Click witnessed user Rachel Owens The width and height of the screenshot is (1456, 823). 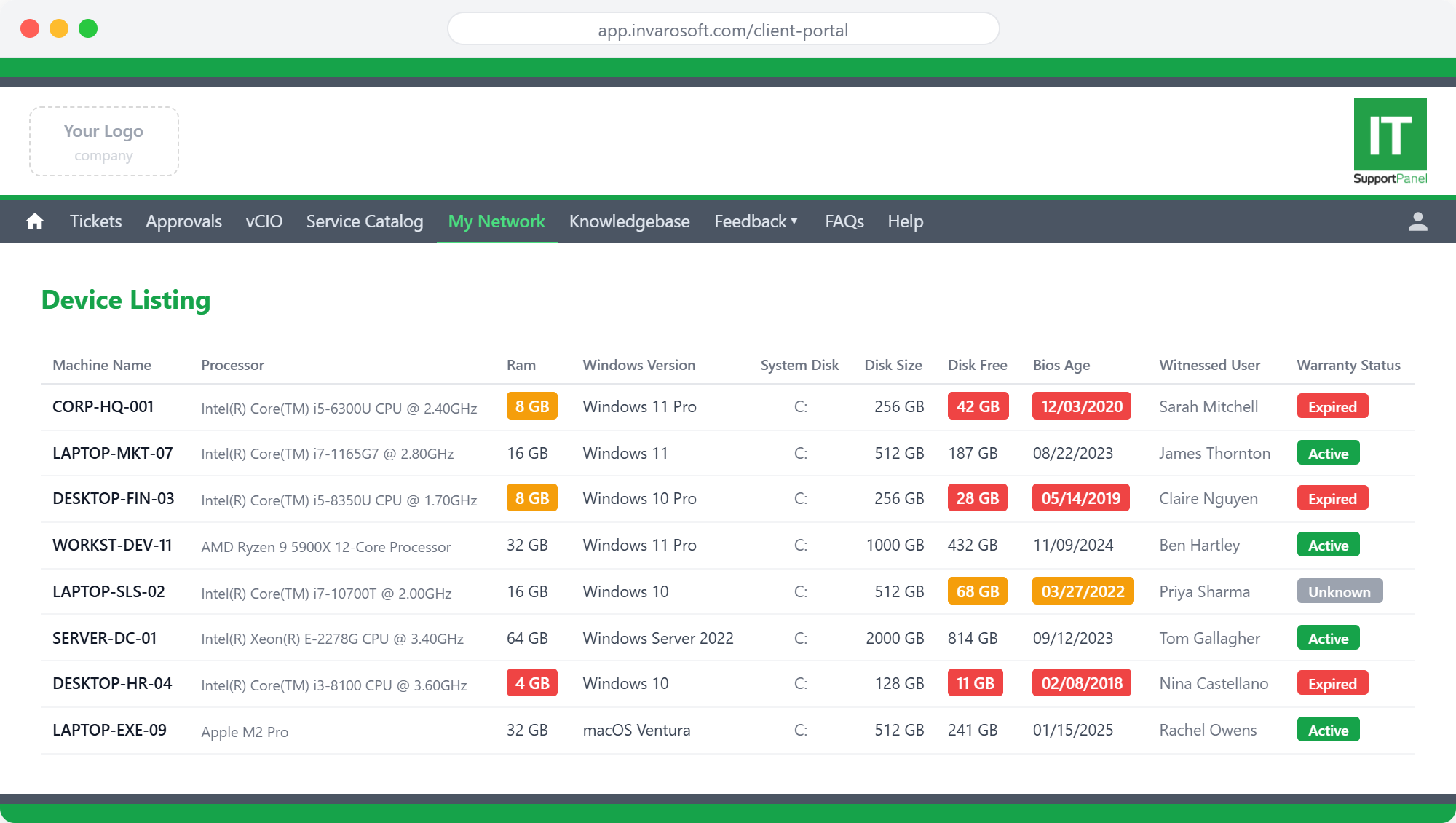click(x=1208, y=730)
